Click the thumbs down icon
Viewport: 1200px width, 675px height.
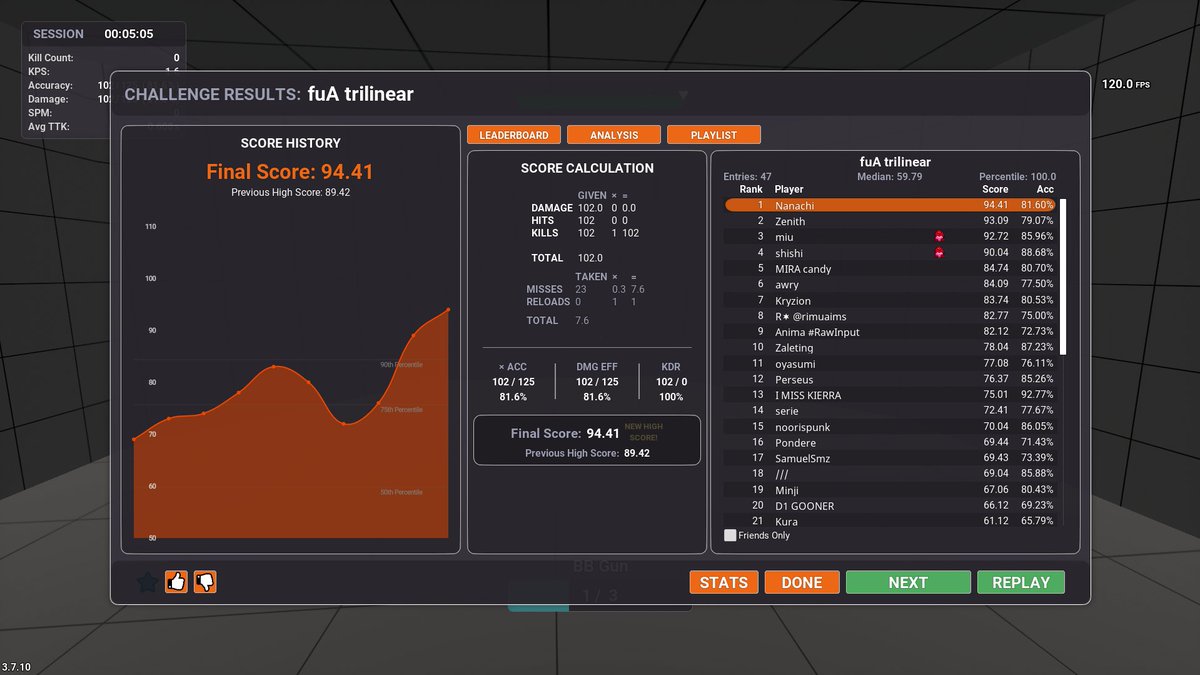point(205,581)
